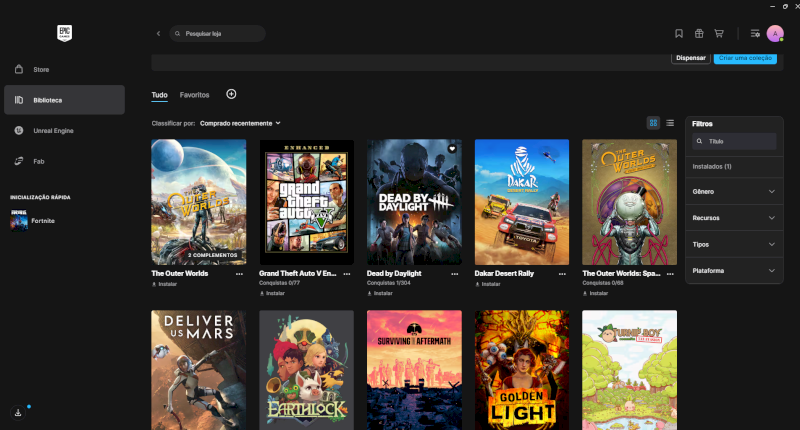The width and height of the screenshot is (800, 430).
Task: Open the settings list icon beside avatar
Action: pyautogui.click(x=755, y=34)
